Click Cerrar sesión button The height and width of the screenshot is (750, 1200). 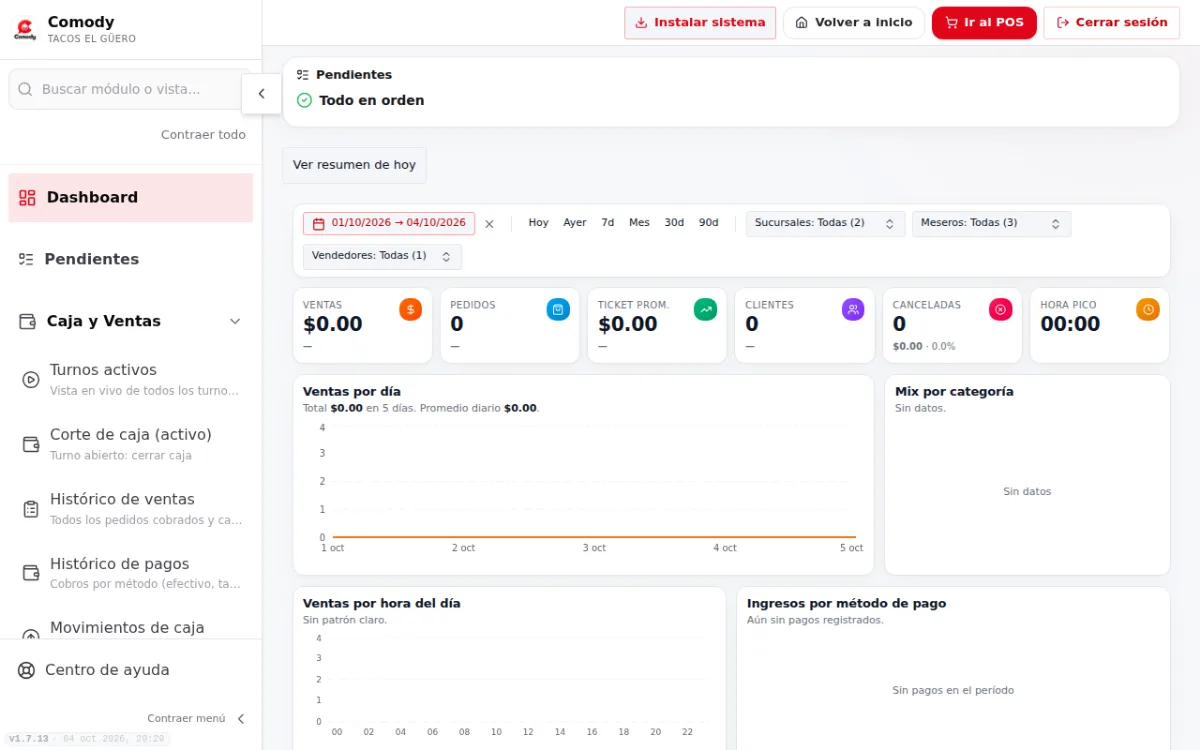point(1112,23)
